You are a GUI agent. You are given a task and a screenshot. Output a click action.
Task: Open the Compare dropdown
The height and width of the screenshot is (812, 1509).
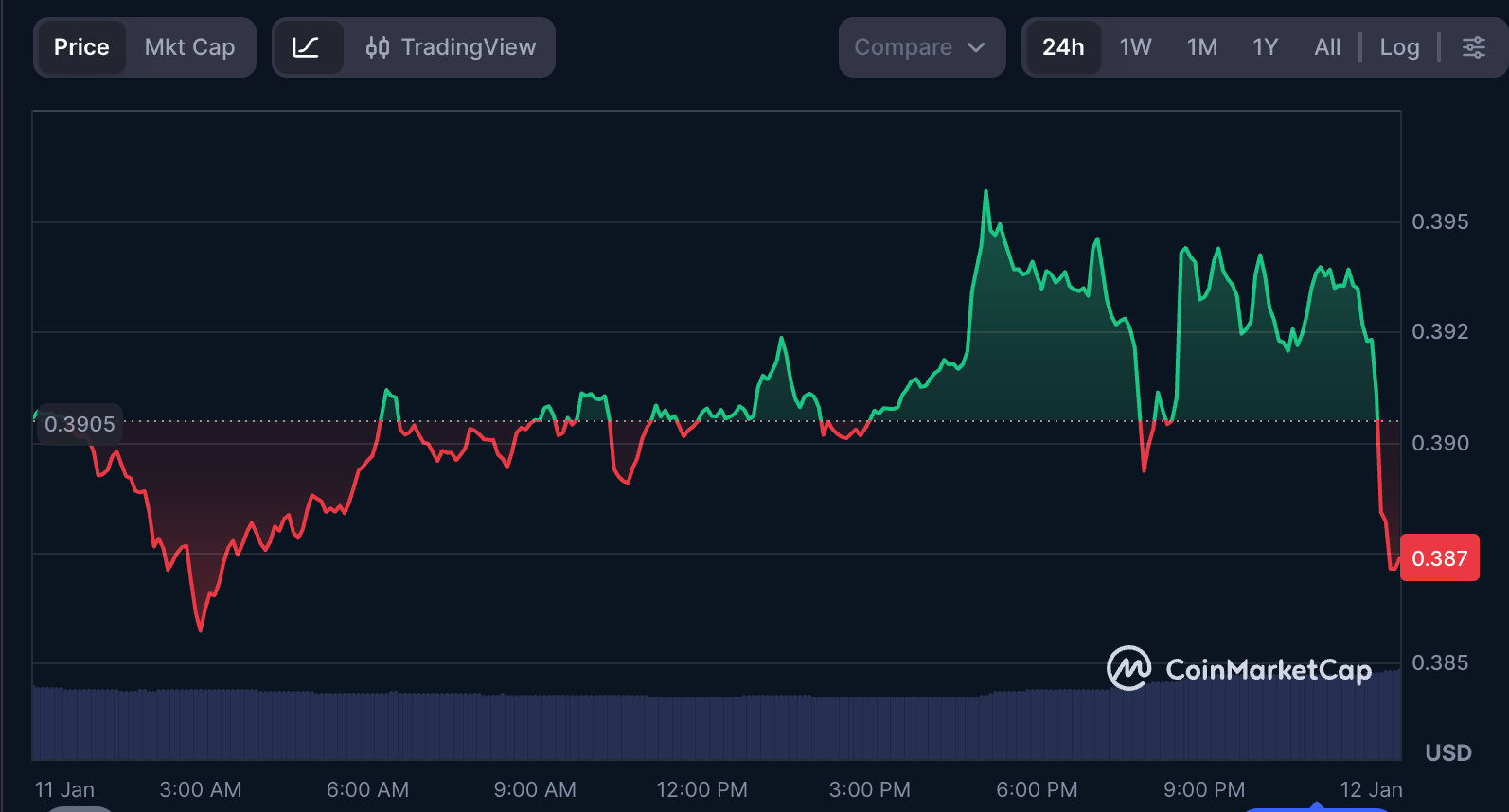click(921, 47)
